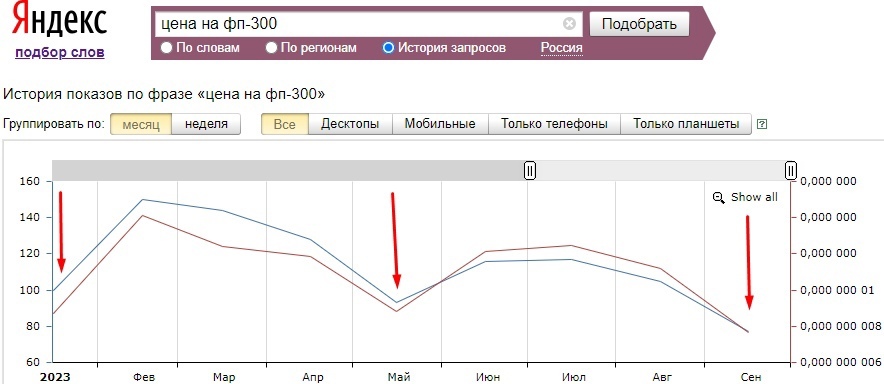
Task: Focus the search query input field
Action: click(x=361, y=24)
